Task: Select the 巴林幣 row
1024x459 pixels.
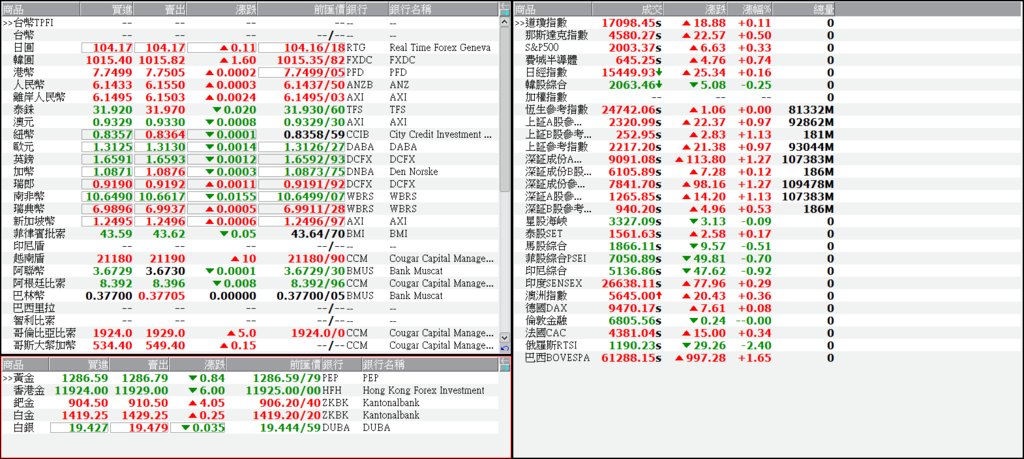Action: pyautogui.click(x=249, y=296)
